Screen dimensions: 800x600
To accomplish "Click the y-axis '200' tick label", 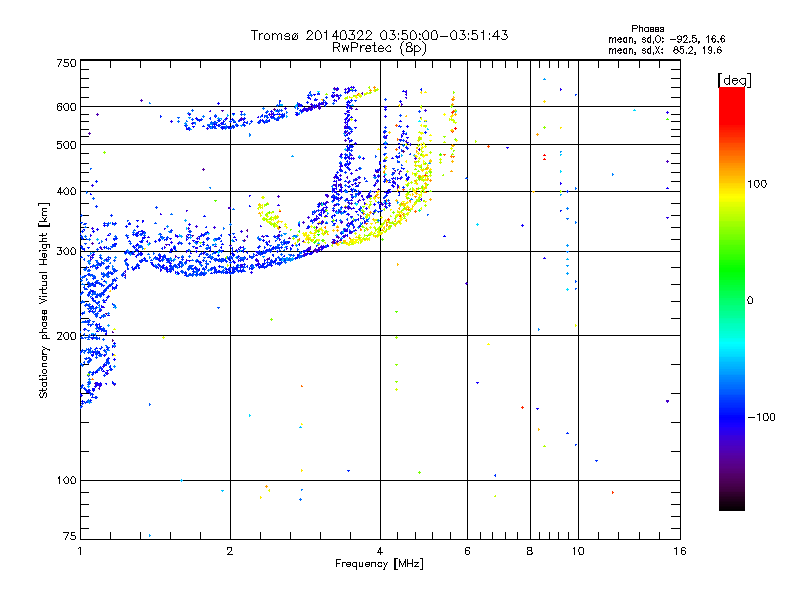I will (x=67, y=336).
